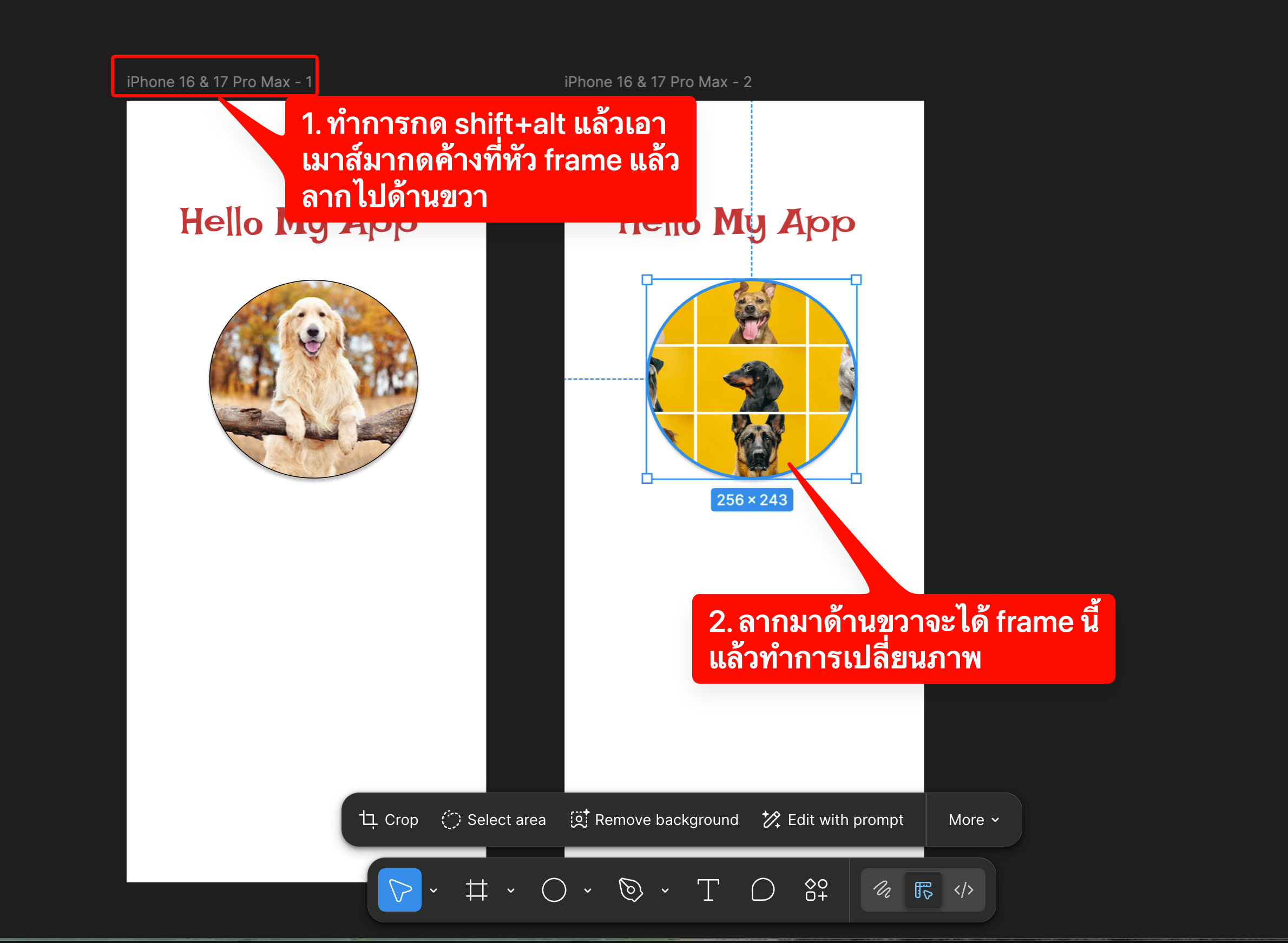This screenshot has height=943, width=1288.
Task: Select the golden retriever circular image
Action: 313,378
